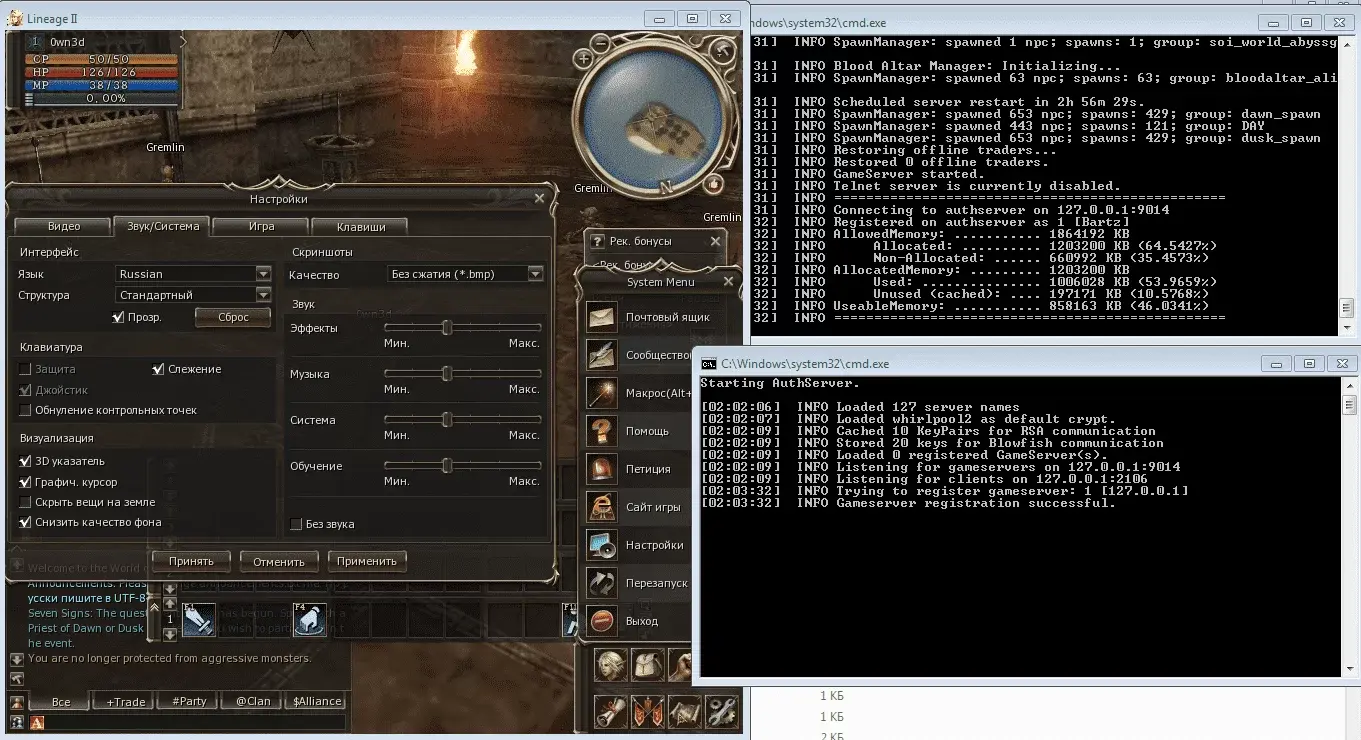Switch to the Звук/Система tab
The image size is (1361, 740).
[163, 226]
